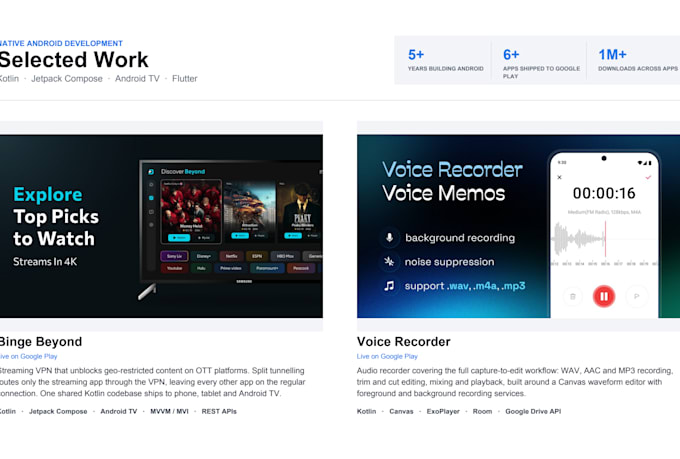Click the Medium(FM Radio) quality label
This screenshot has width=680, height=459.
pyautogui.click(x=604, y=212)
